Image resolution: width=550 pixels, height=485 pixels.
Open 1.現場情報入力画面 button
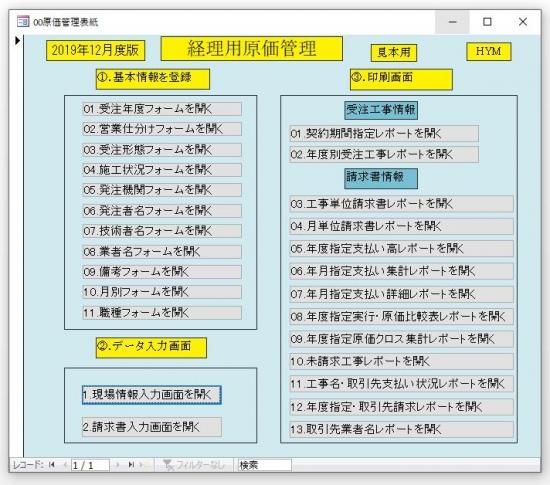click(x=152, y=395)
